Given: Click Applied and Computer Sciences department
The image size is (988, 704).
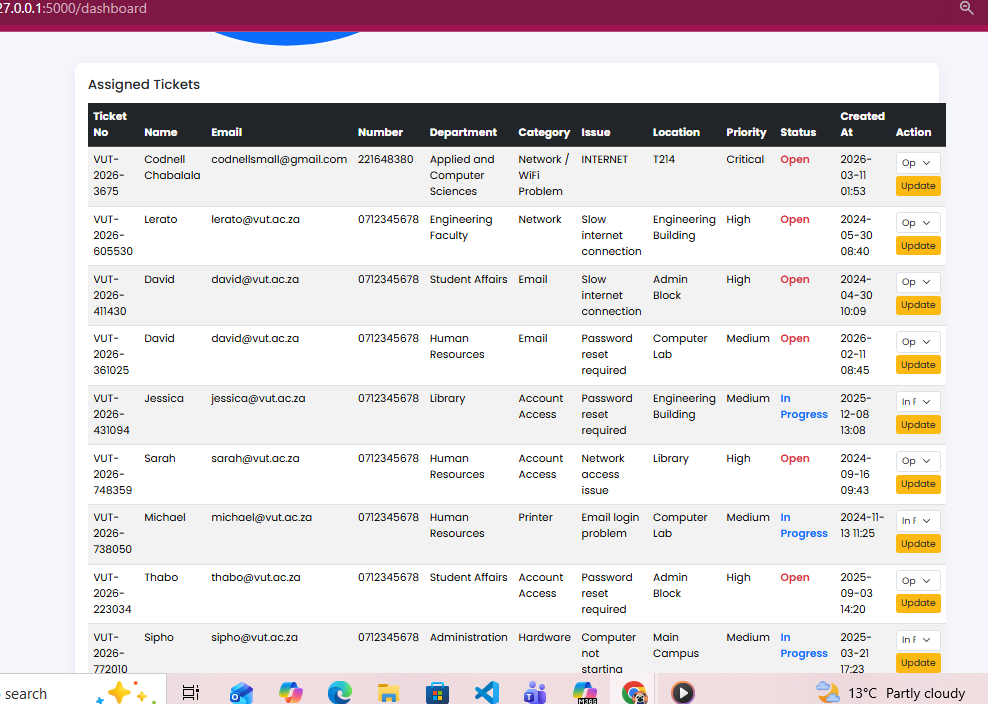Looking at the screenshot, I should [462, 175].
